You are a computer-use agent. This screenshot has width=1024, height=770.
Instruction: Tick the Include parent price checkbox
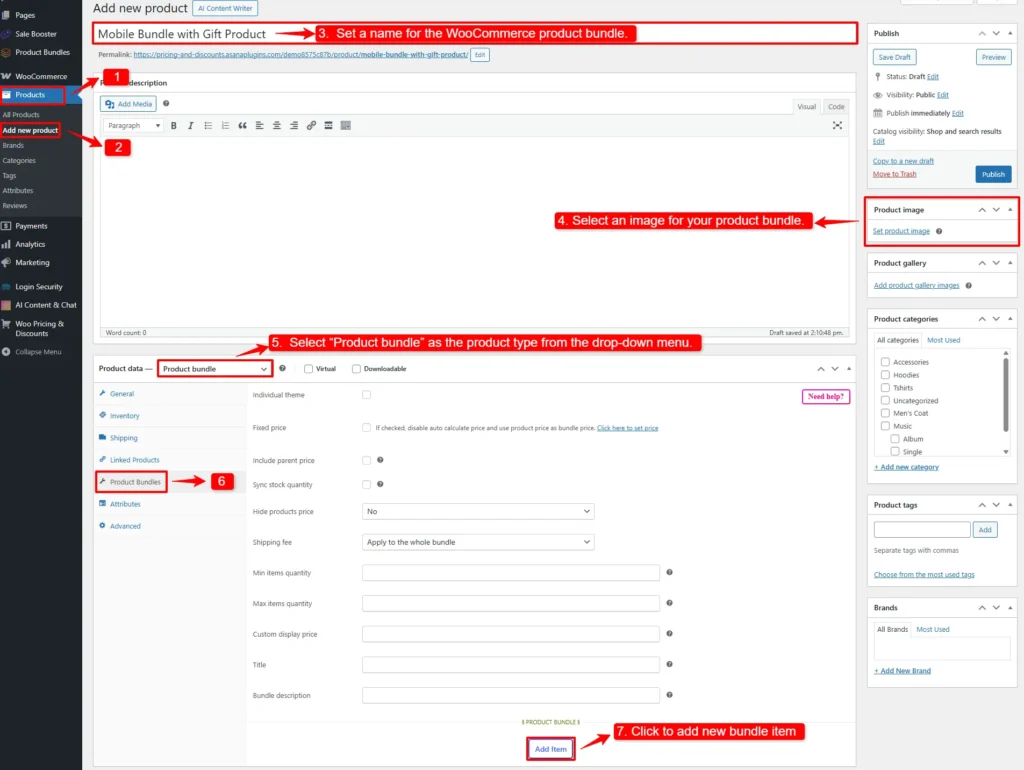pyautogui.click(x=366, y=460)
